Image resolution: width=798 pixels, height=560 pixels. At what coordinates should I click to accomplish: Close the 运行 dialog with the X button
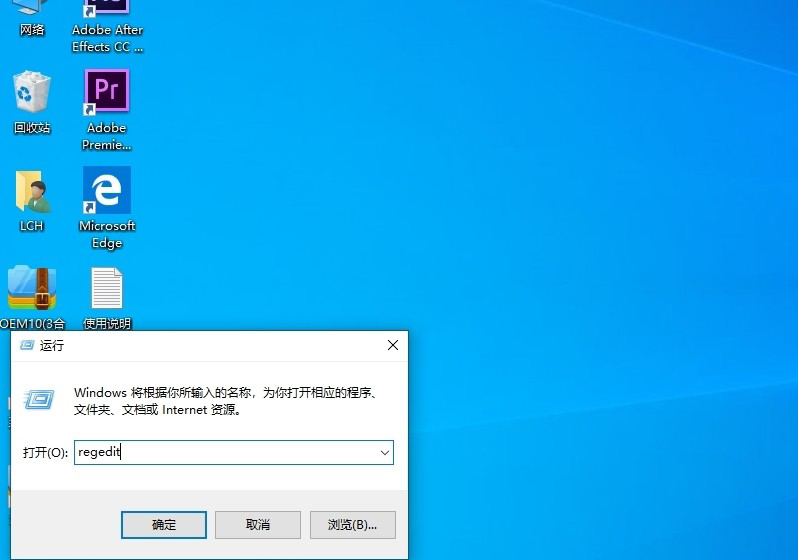pyautogui.click(x=393, y=345)
